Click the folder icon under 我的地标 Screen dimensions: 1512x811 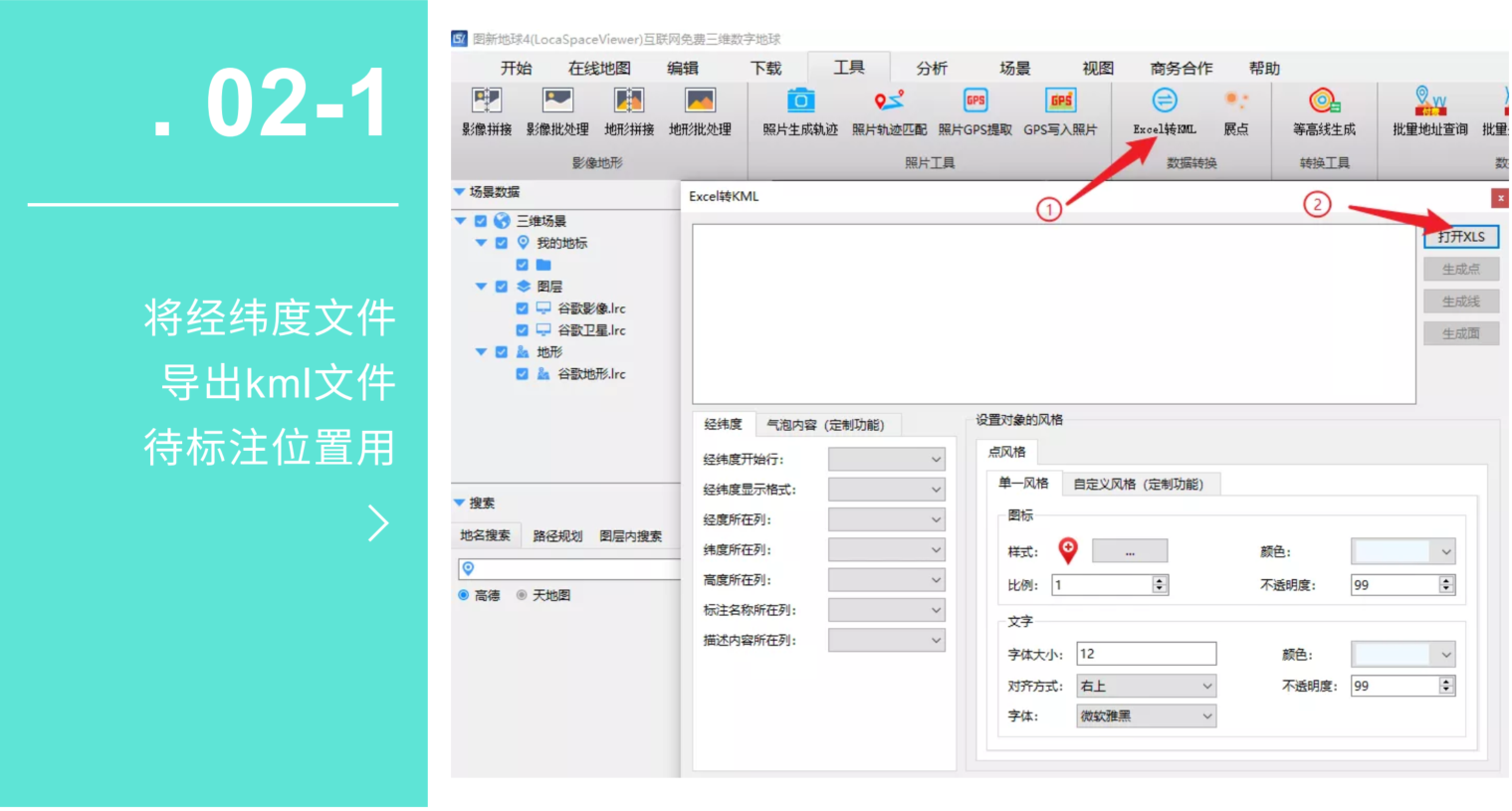click(x=543, y=265)
